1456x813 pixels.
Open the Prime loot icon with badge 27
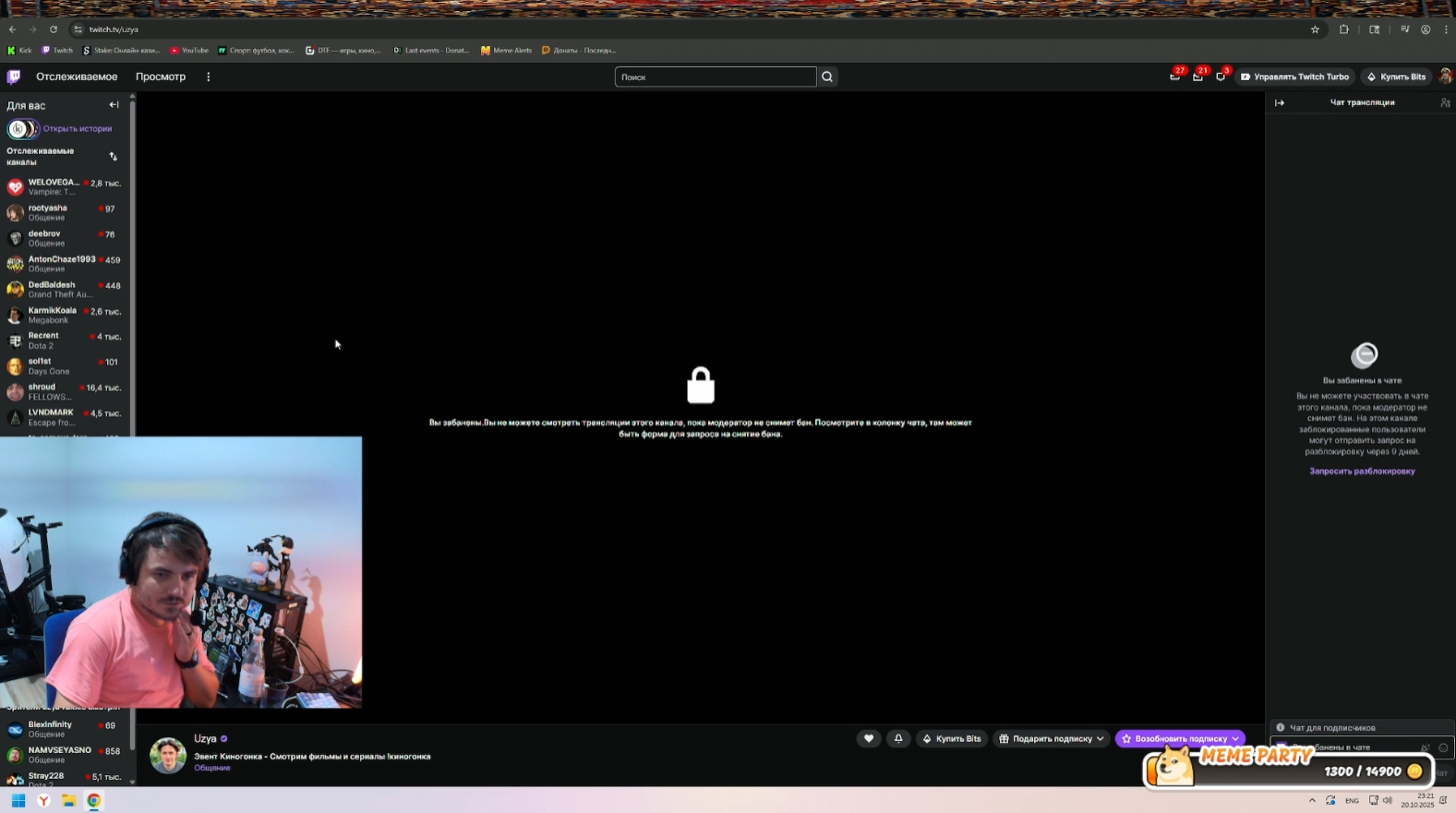[x=1175, y=77]
